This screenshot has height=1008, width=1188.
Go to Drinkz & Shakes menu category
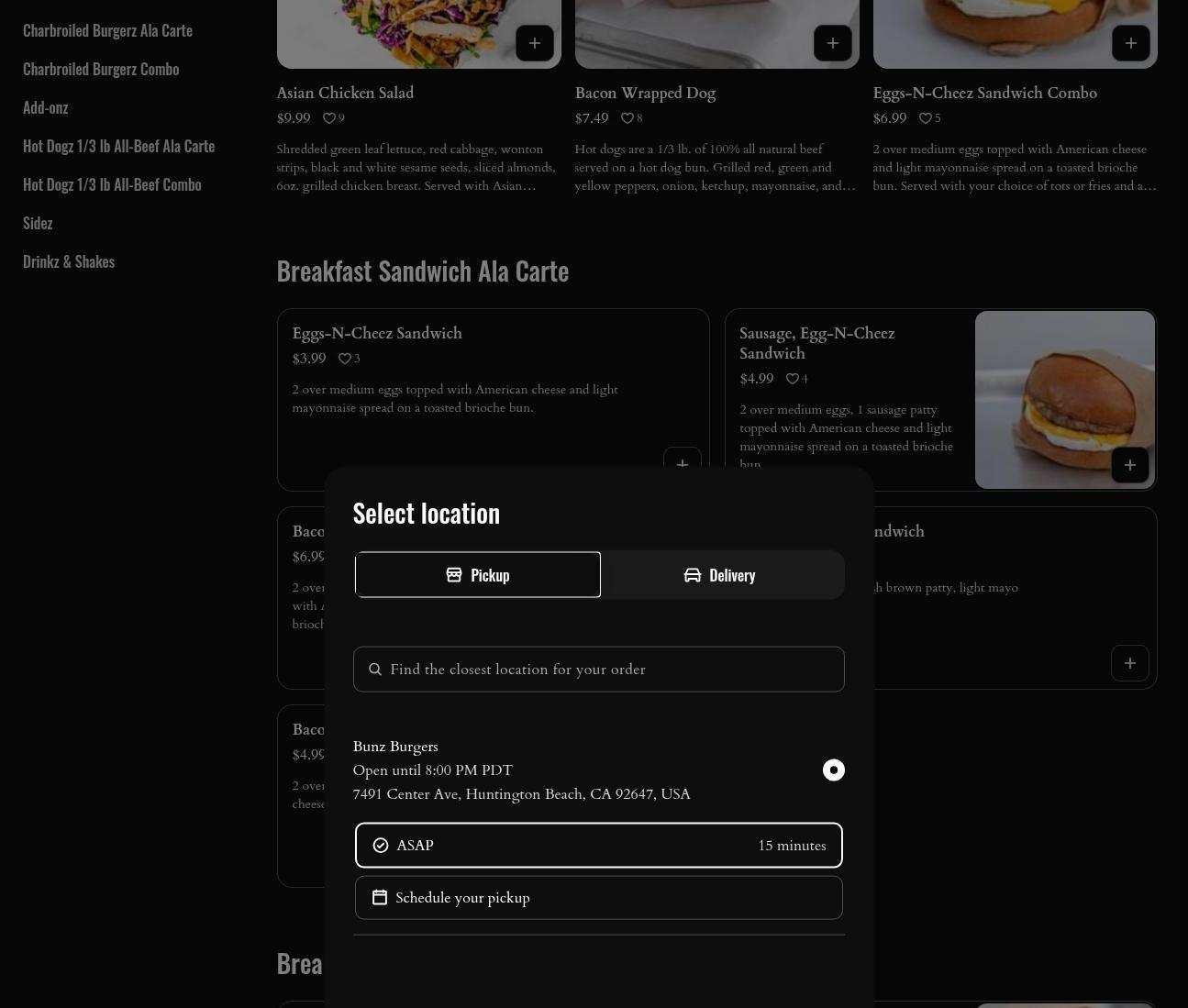(x=69, y=261)
